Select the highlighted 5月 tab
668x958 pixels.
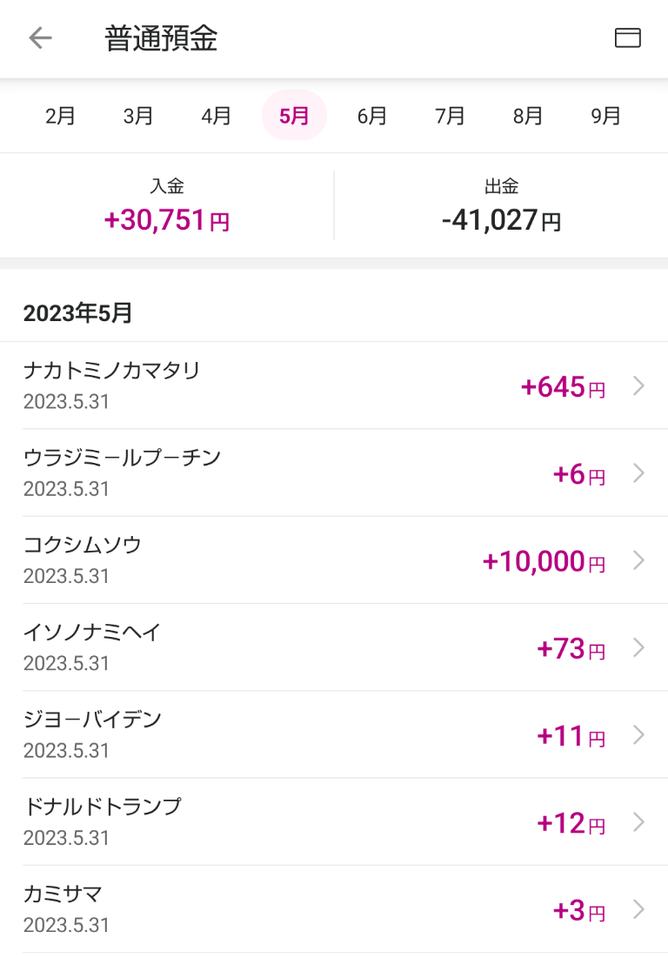tap(294, 116)
